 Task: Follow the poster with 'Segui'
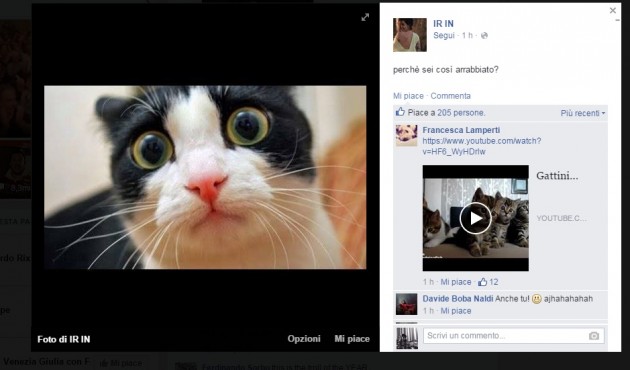(444, 35)
